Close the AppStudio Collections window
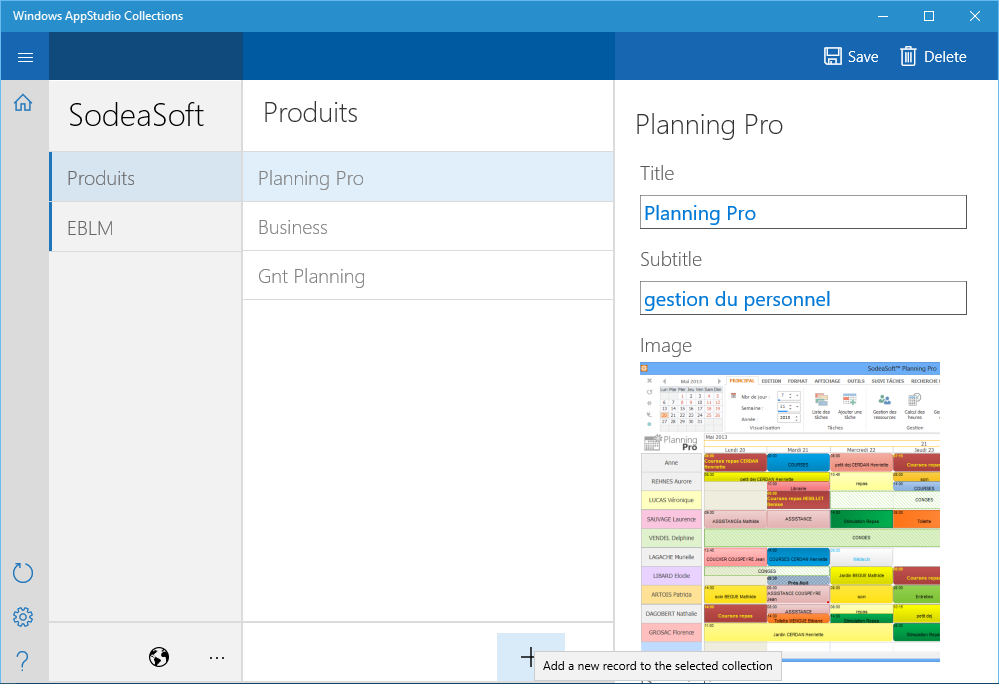999x684 pixels. (x=975, y=16)
